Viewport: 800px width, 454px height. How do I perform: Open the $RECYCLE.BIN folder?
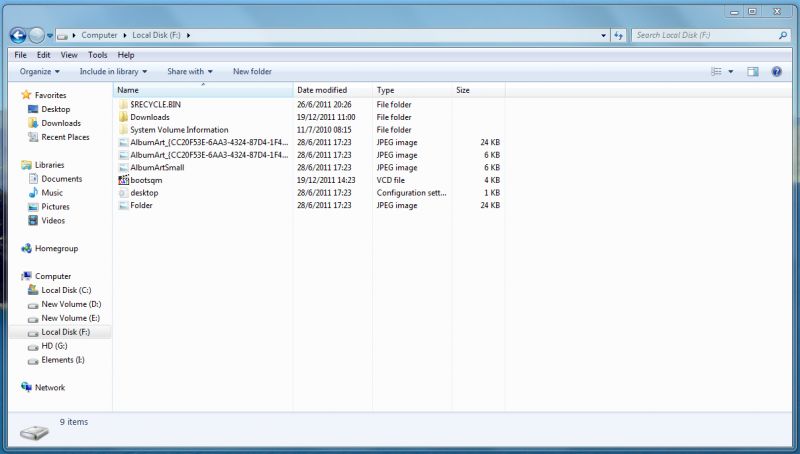[x=155, y=104]
